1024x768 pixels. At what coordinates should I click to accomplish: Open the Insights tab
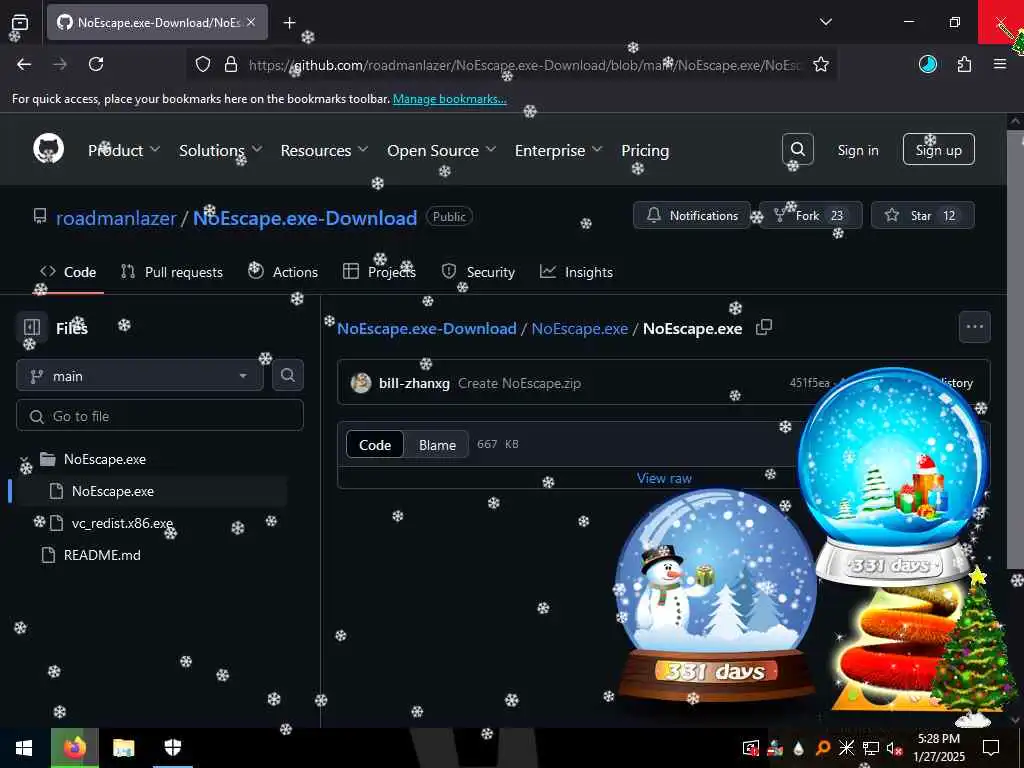pyautogui.click(x=576, y=272)
